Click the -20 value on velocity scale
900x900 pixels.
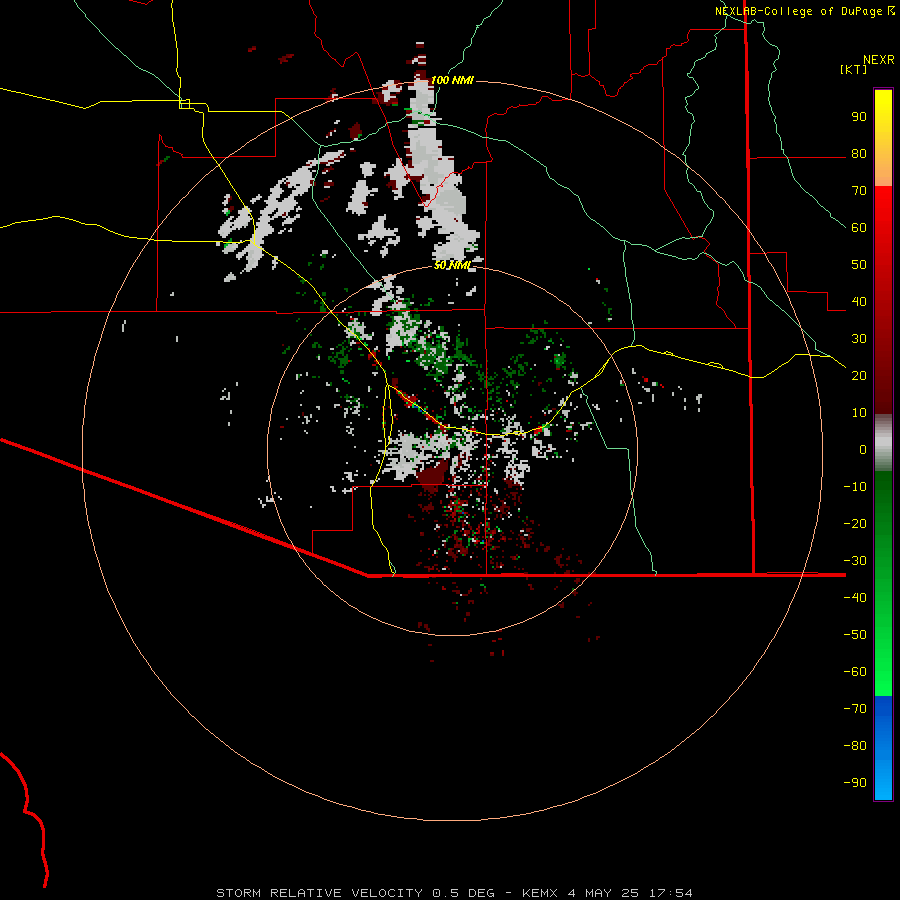point(855,523)
